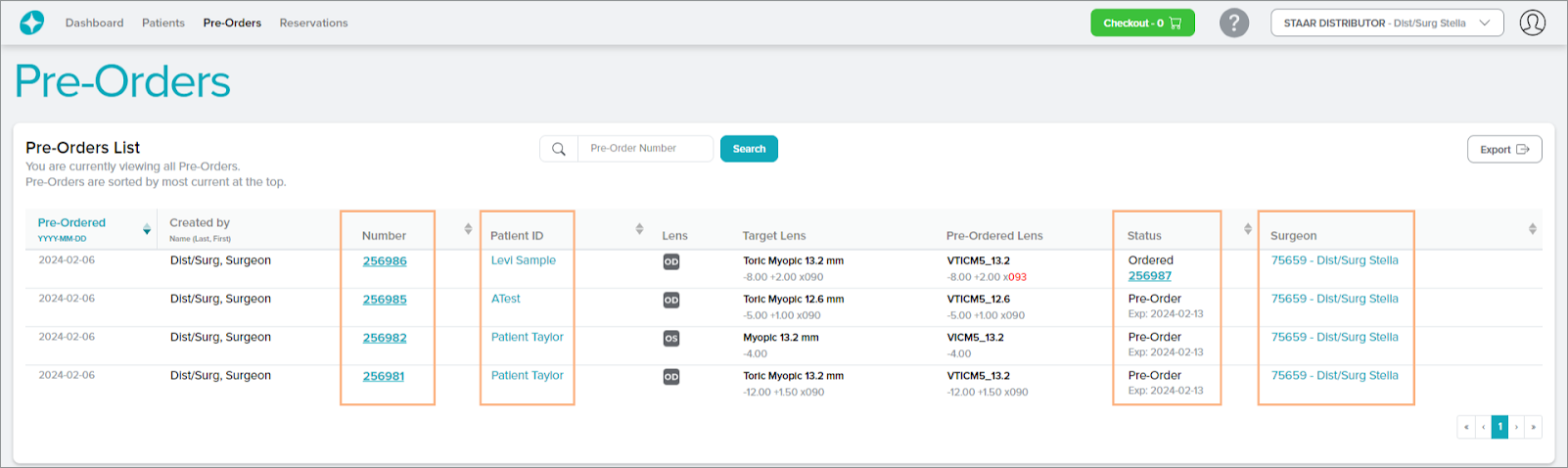Image resolution: width=1568 pixels, height=468 pixels.
Task: Open the help question mark icon
Action: 1233,23
